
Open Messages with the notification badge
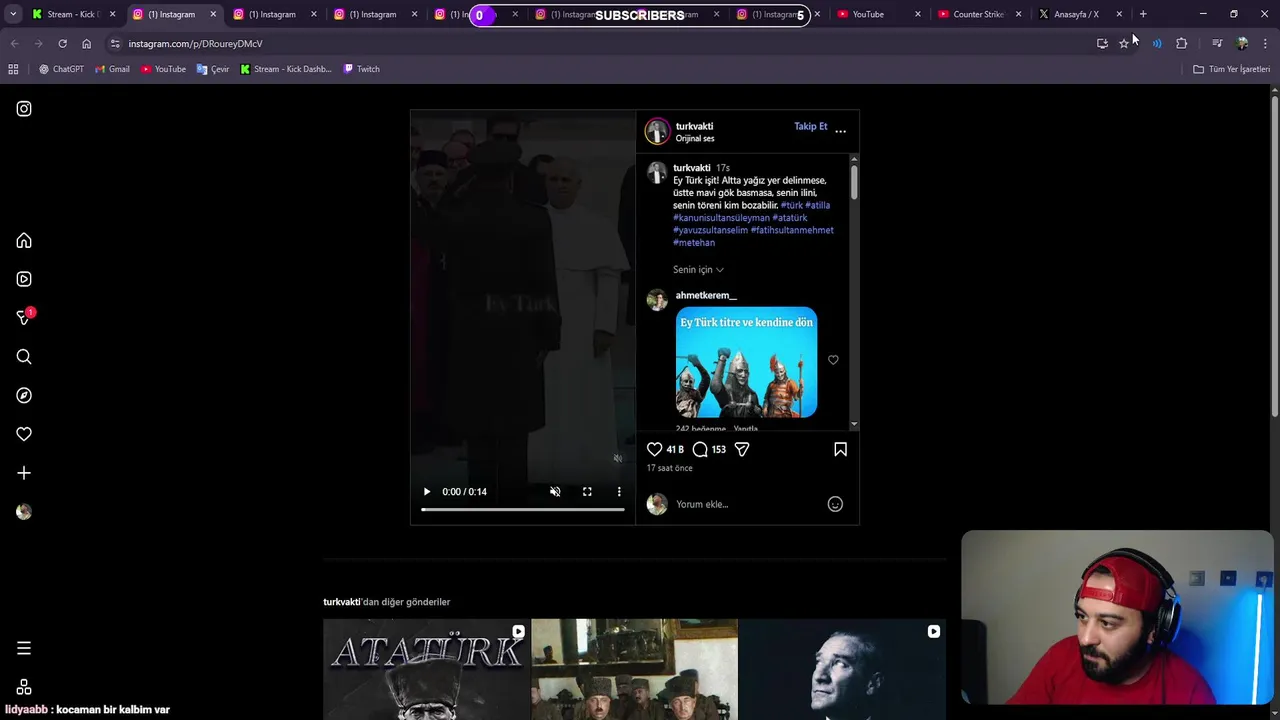coord(24,317)
